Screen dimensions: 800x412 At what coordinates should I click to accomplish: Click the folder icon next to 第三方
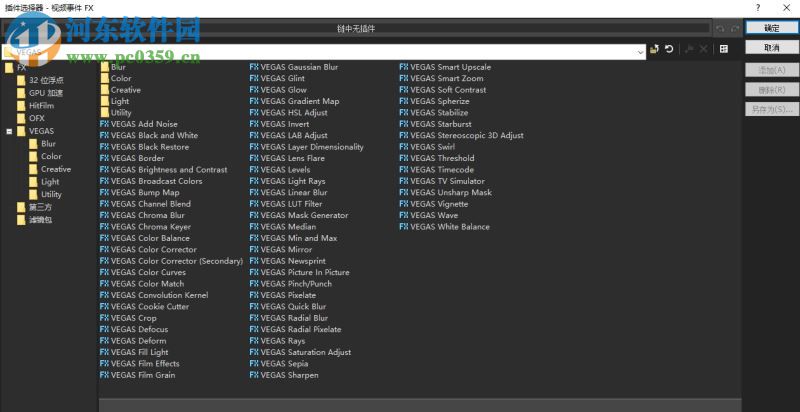click(x=21, y=208)
